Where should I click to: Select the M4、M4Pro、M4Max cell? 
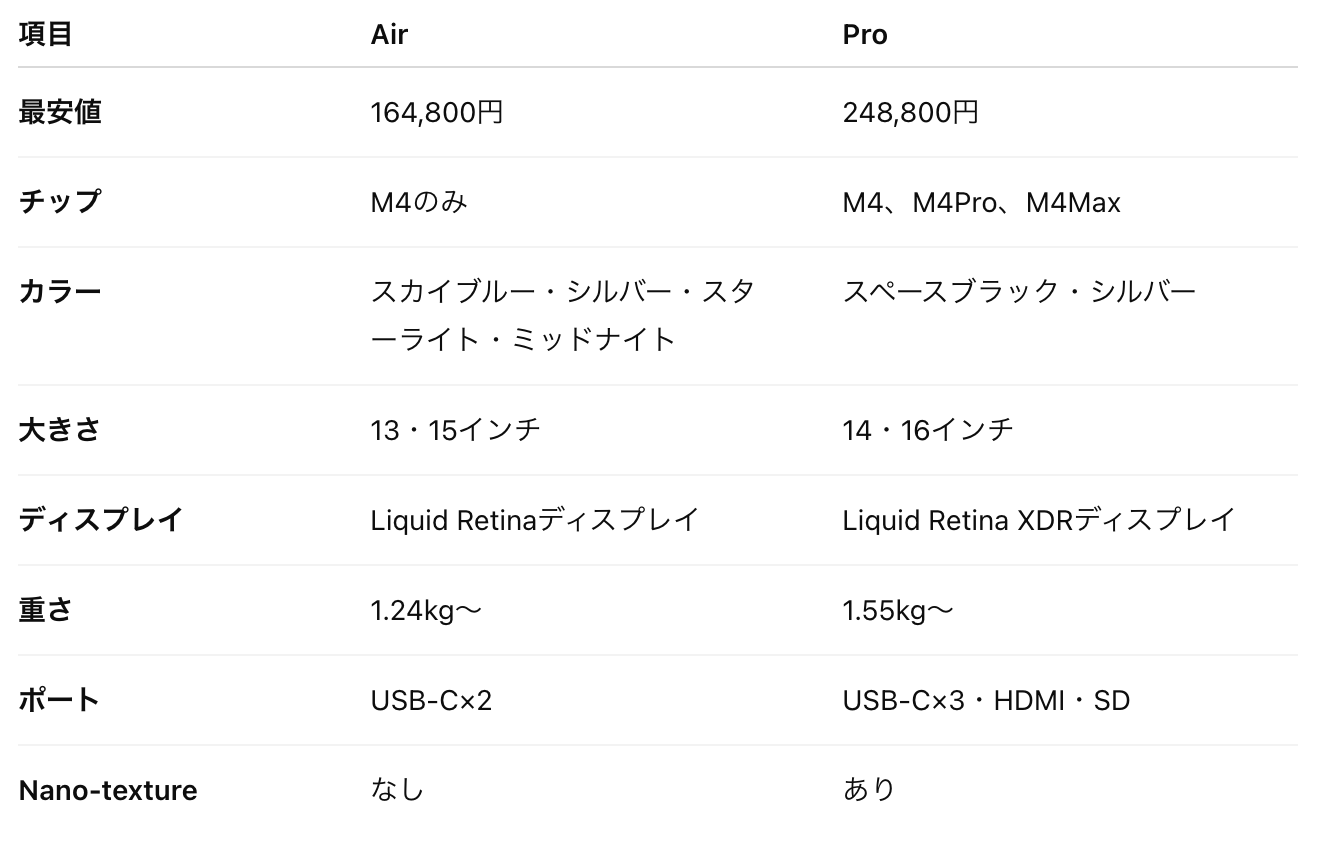(981, 202)
